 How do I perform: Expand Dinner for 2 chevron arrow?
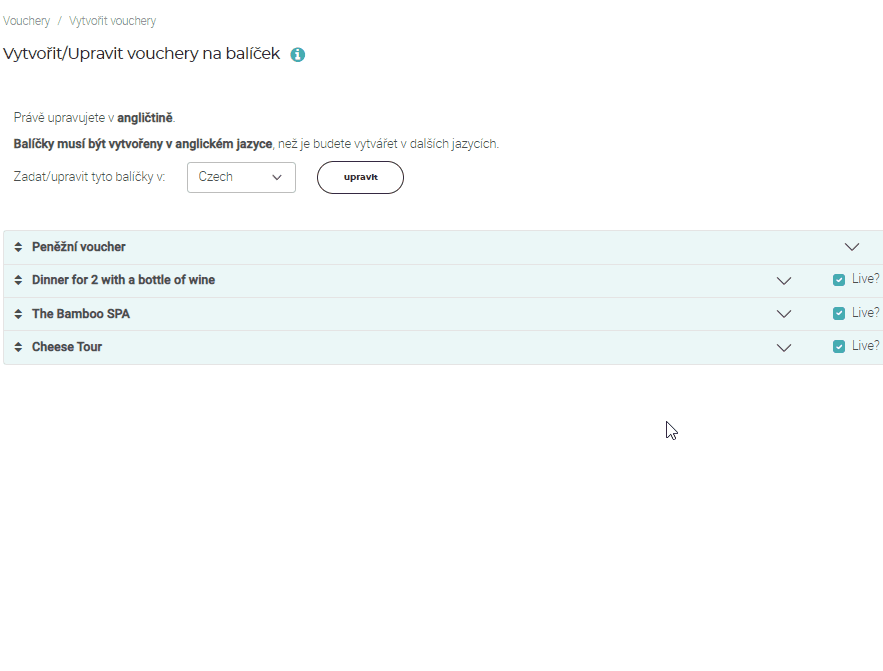(784, 281)
